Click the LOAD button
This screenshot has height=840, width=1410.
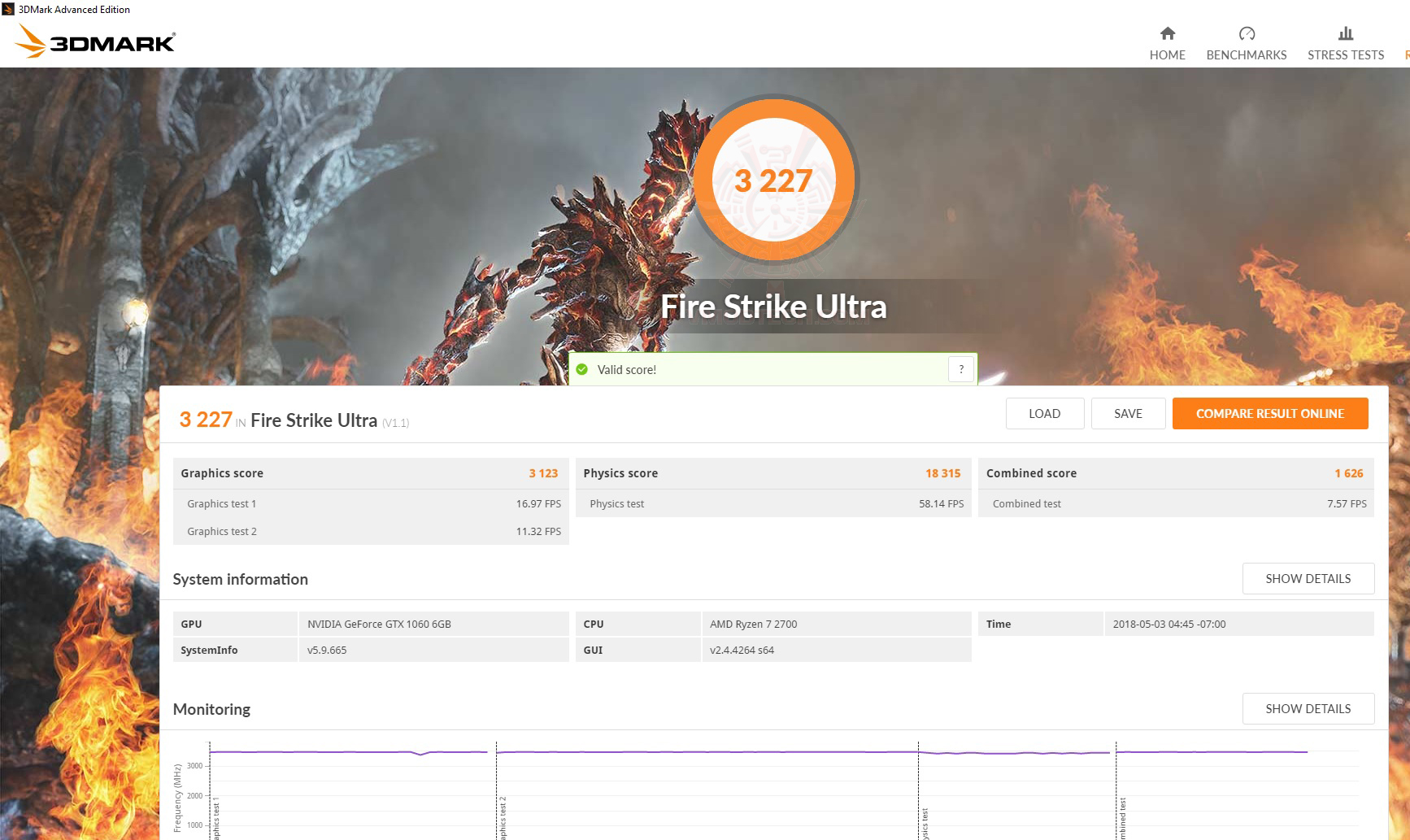tap(1044, 413)
